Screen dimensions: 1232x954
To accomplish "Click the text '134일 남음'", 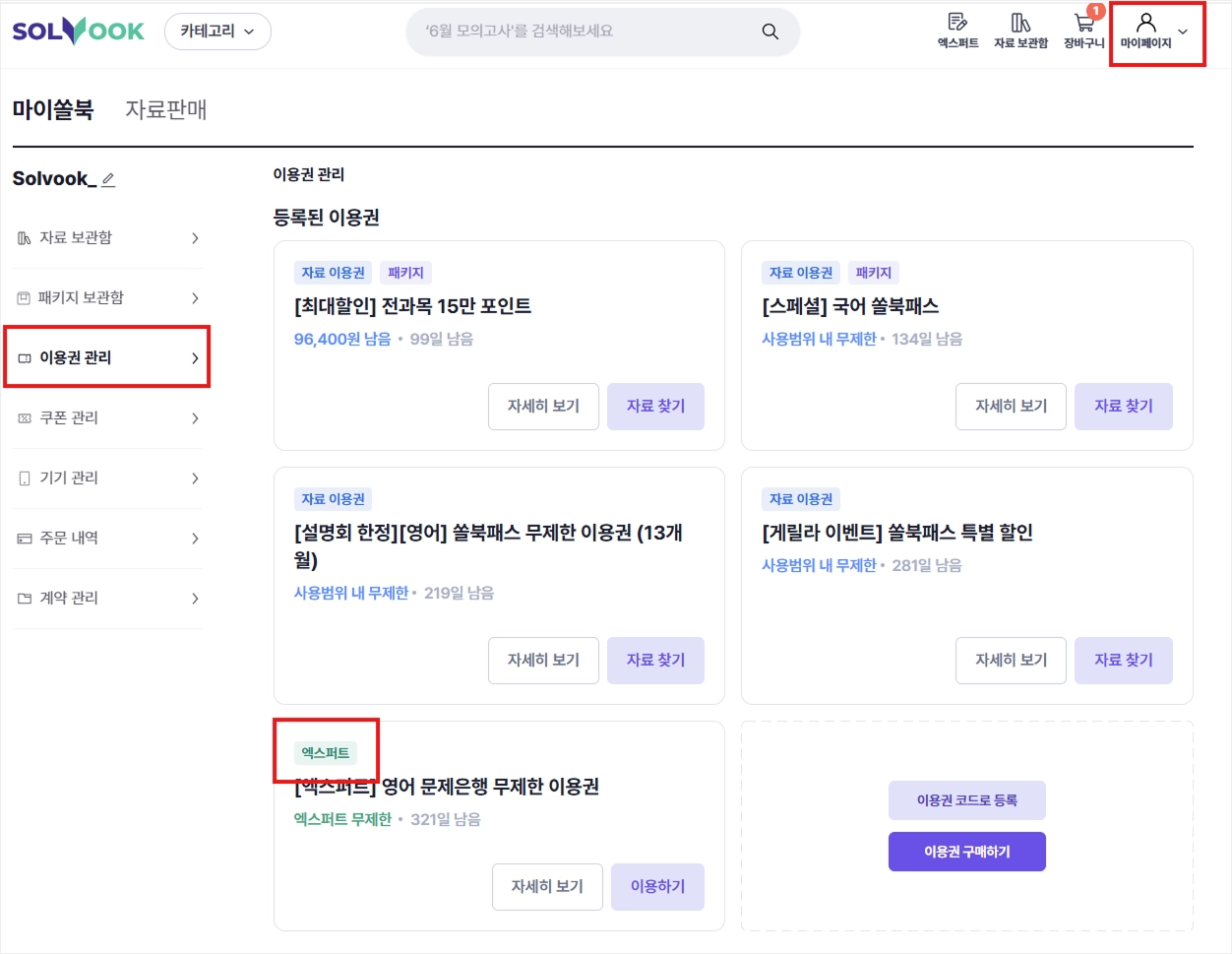I will pos(927,339).
